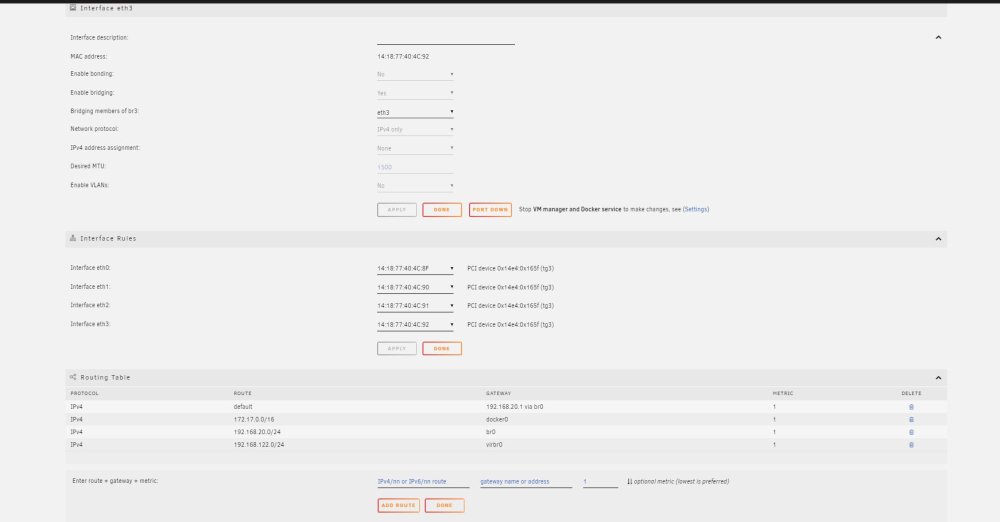Viewport: 1000px width, 522px height.
Task: Open IPv4 address assignment dropdown
Action: (415, 148)
